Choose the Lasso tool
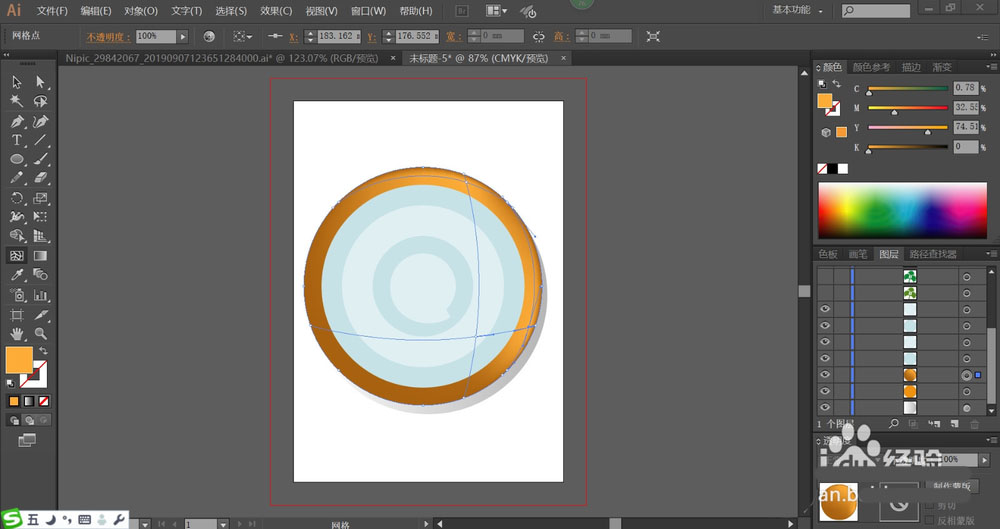Image resolution: width=1000 pixels, height=529 pixels. (41, 101)
